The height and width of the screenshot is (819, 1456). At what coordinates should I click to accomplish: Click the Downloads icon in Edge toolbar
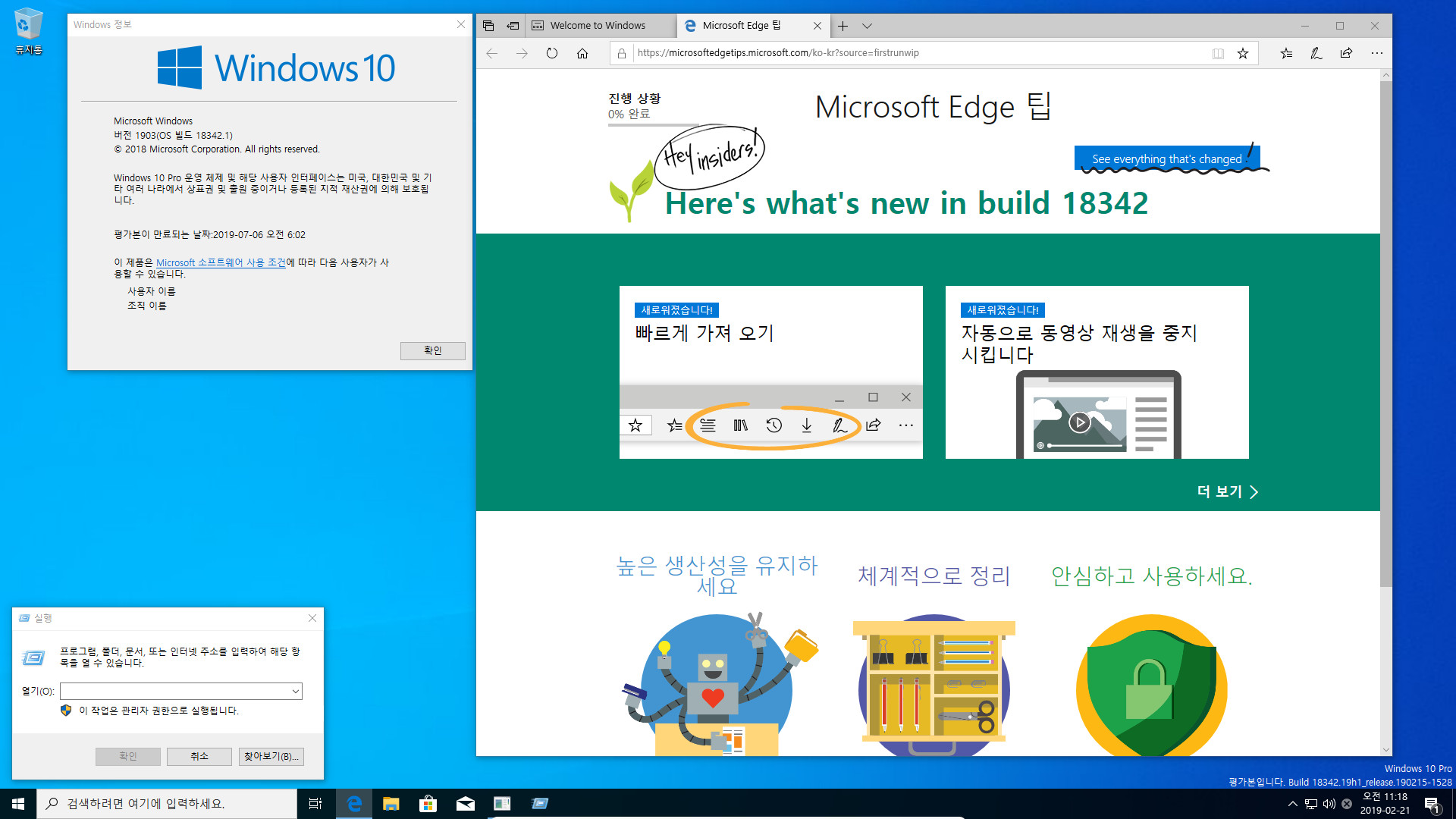(806, 424)
